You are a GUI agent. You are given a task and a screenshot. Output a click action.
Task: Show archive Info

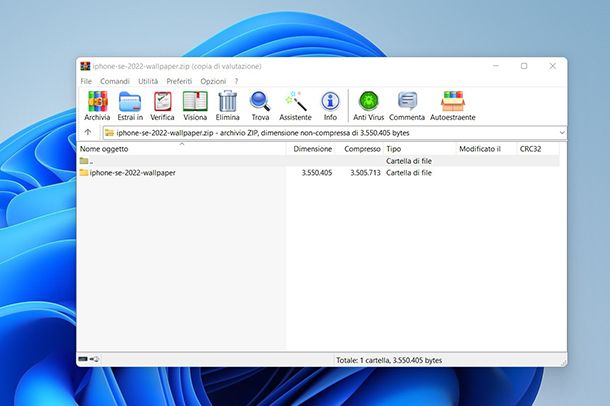coord(330,105)
